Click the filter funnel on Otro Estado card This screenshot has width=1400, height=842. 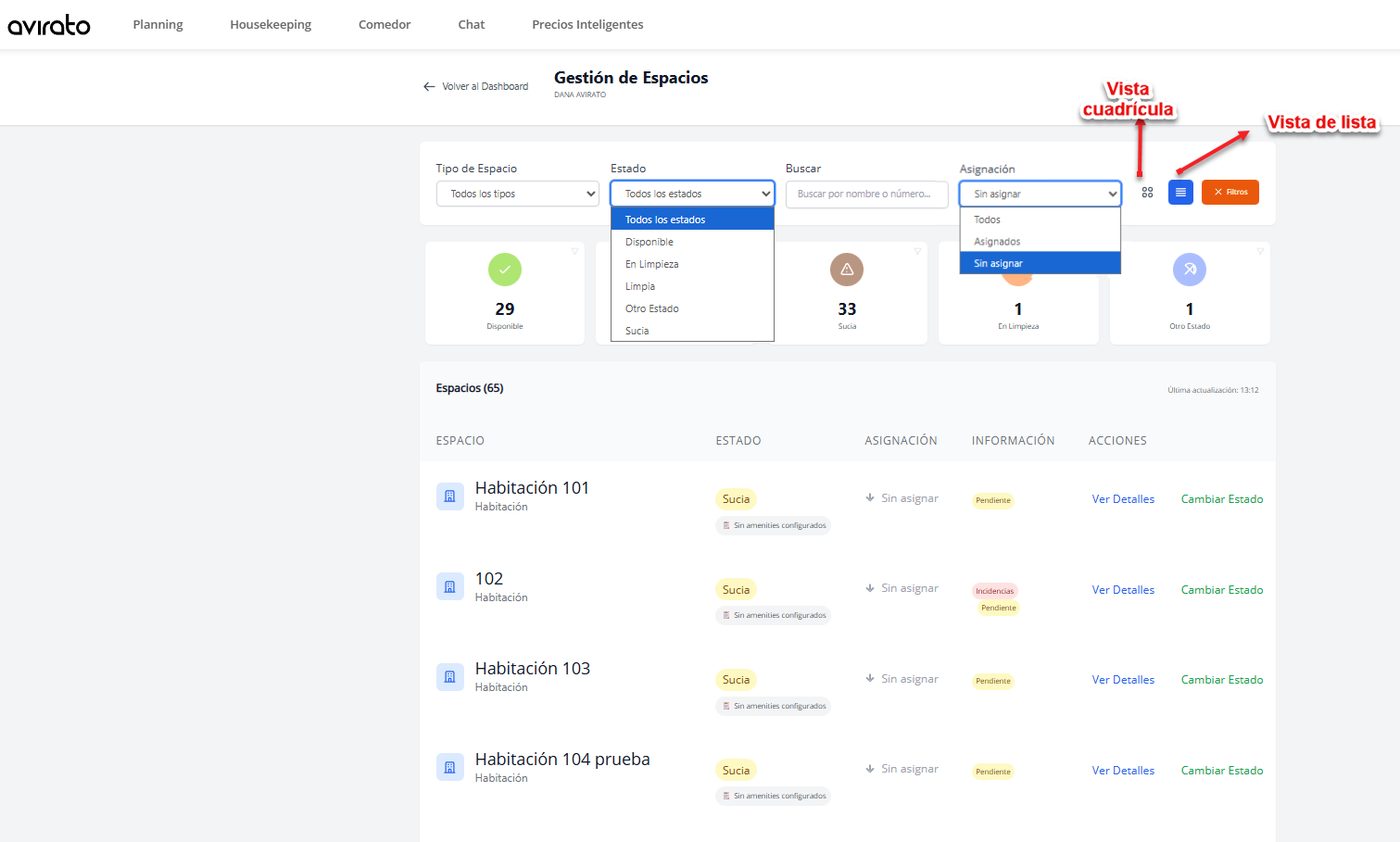click(1260, 251)
